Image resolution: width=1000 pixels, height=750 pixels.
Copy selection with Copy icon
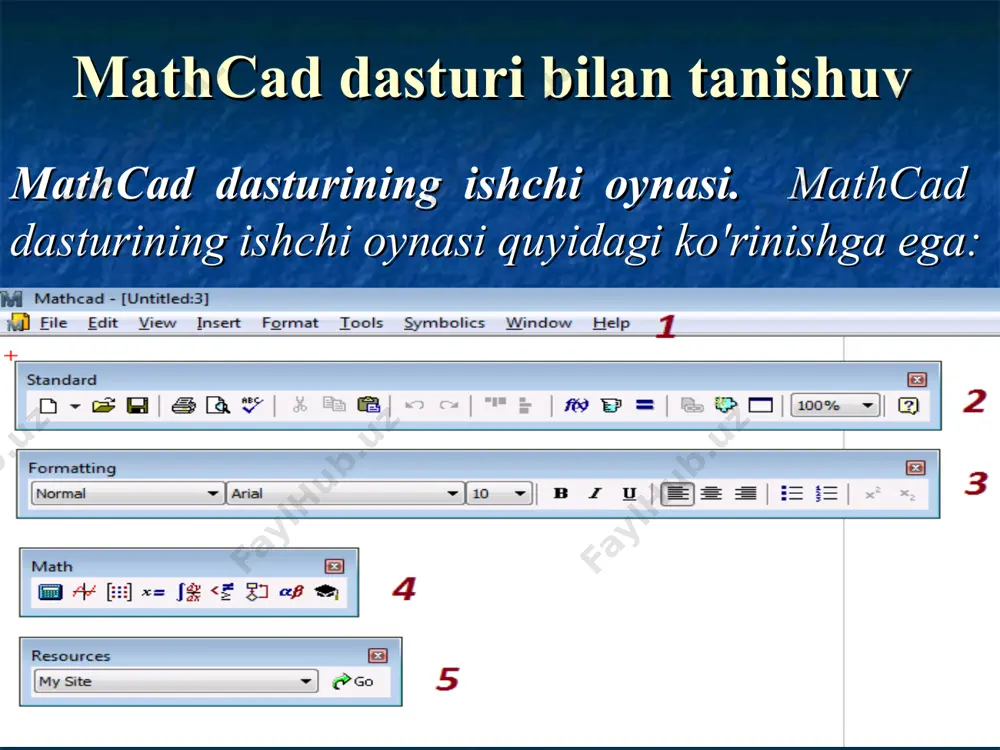(x=334, y=404)
